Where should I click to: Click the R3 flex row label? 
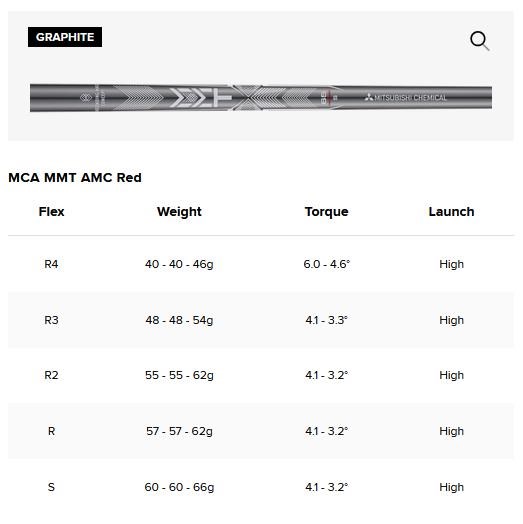tap(51, 320)
